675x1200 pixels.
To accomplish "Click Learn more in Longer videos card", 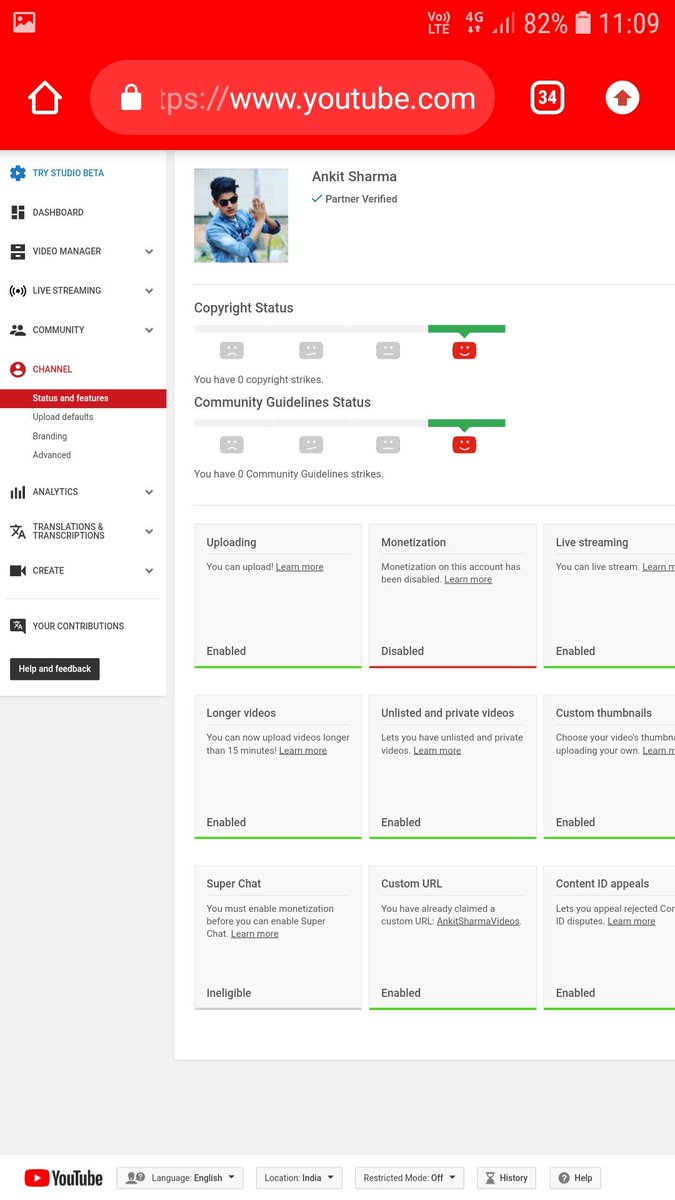I will click(303, 751).
